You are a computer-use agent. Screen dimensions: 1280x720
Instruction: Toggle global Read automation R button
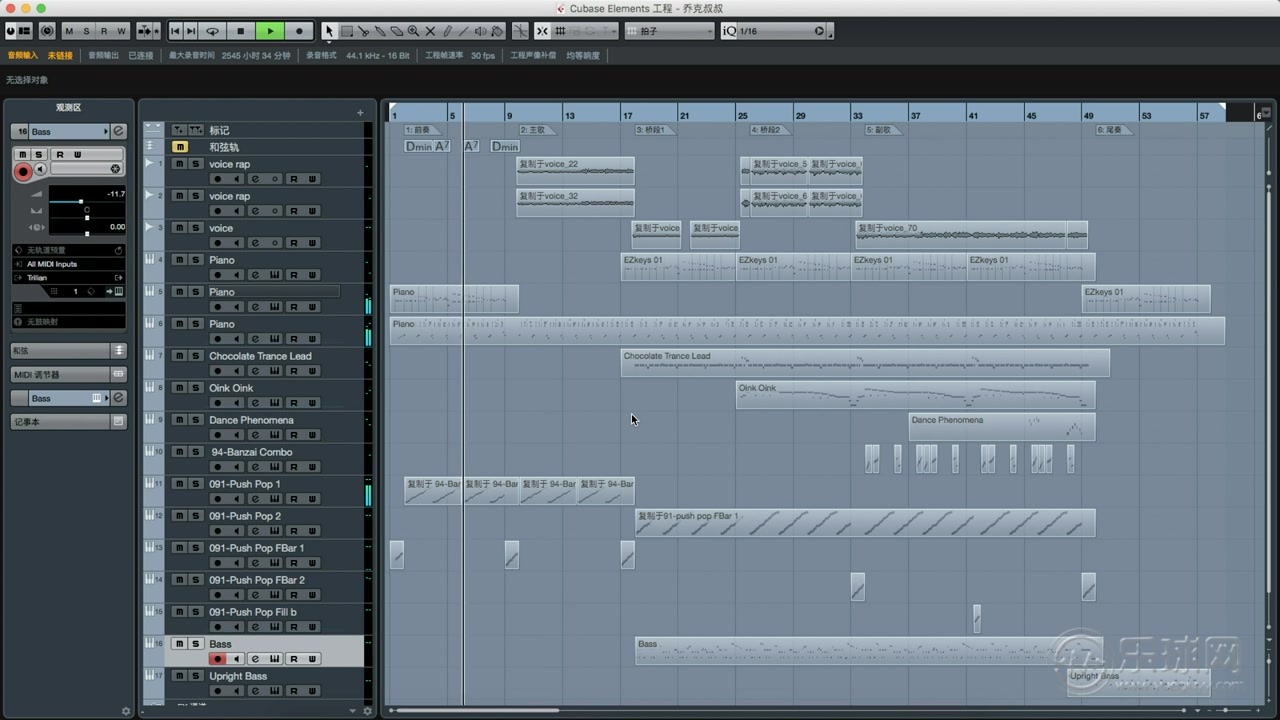click(x=104, y=31)
